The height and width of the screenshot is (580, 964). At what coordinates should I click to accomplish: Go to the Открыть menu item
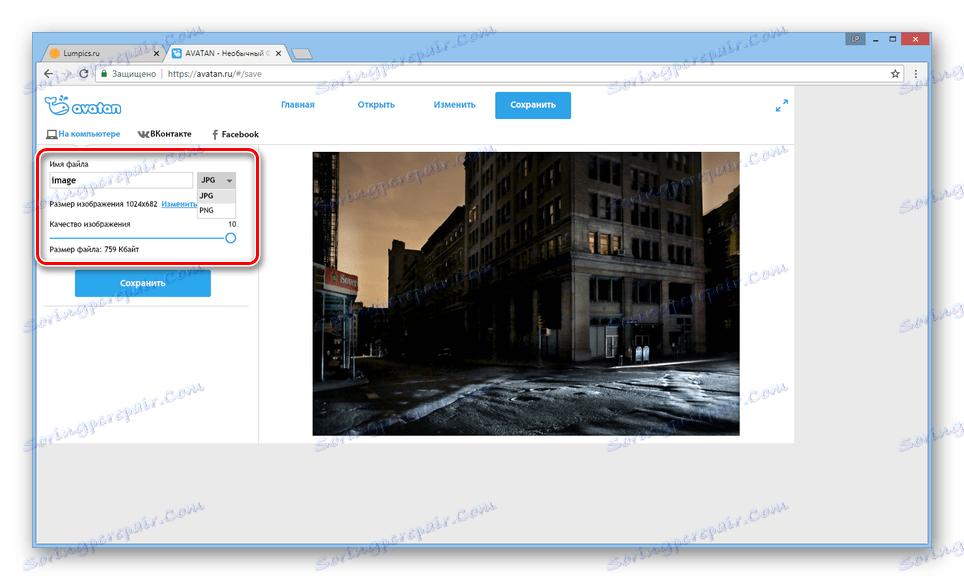click(376, 105)
